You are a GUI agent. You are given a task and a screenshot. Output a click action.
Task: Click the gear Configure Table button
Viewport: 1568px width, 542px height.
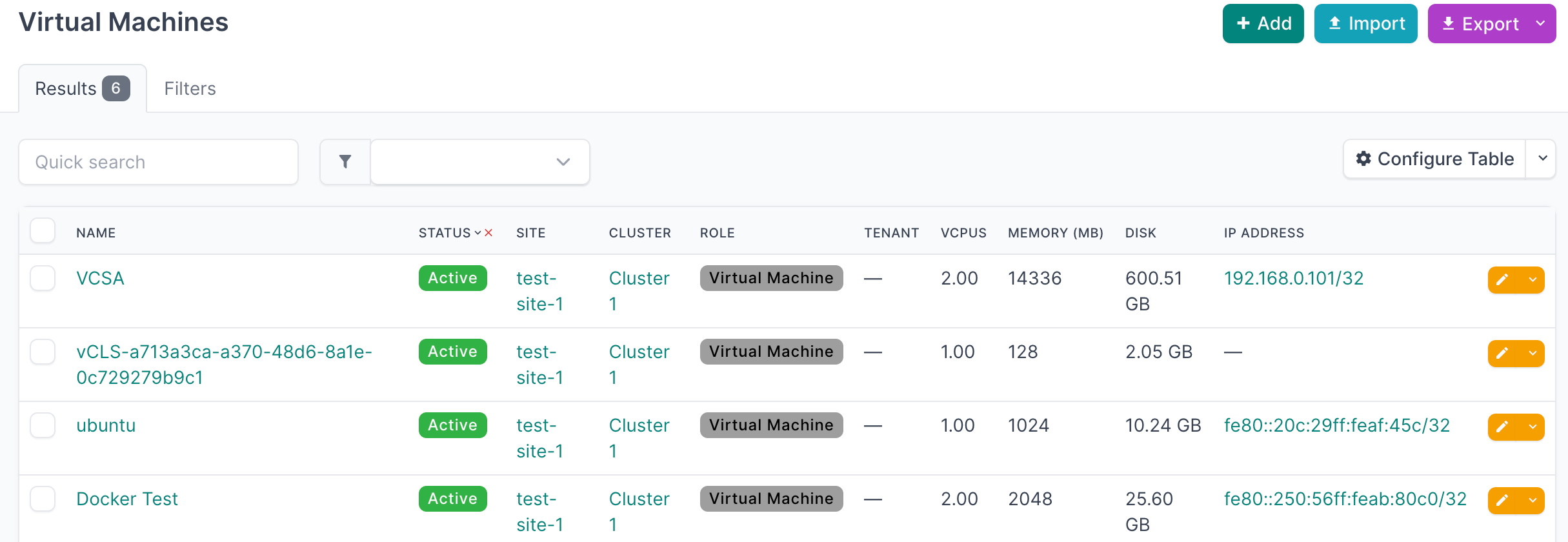tap(1434, 159)
